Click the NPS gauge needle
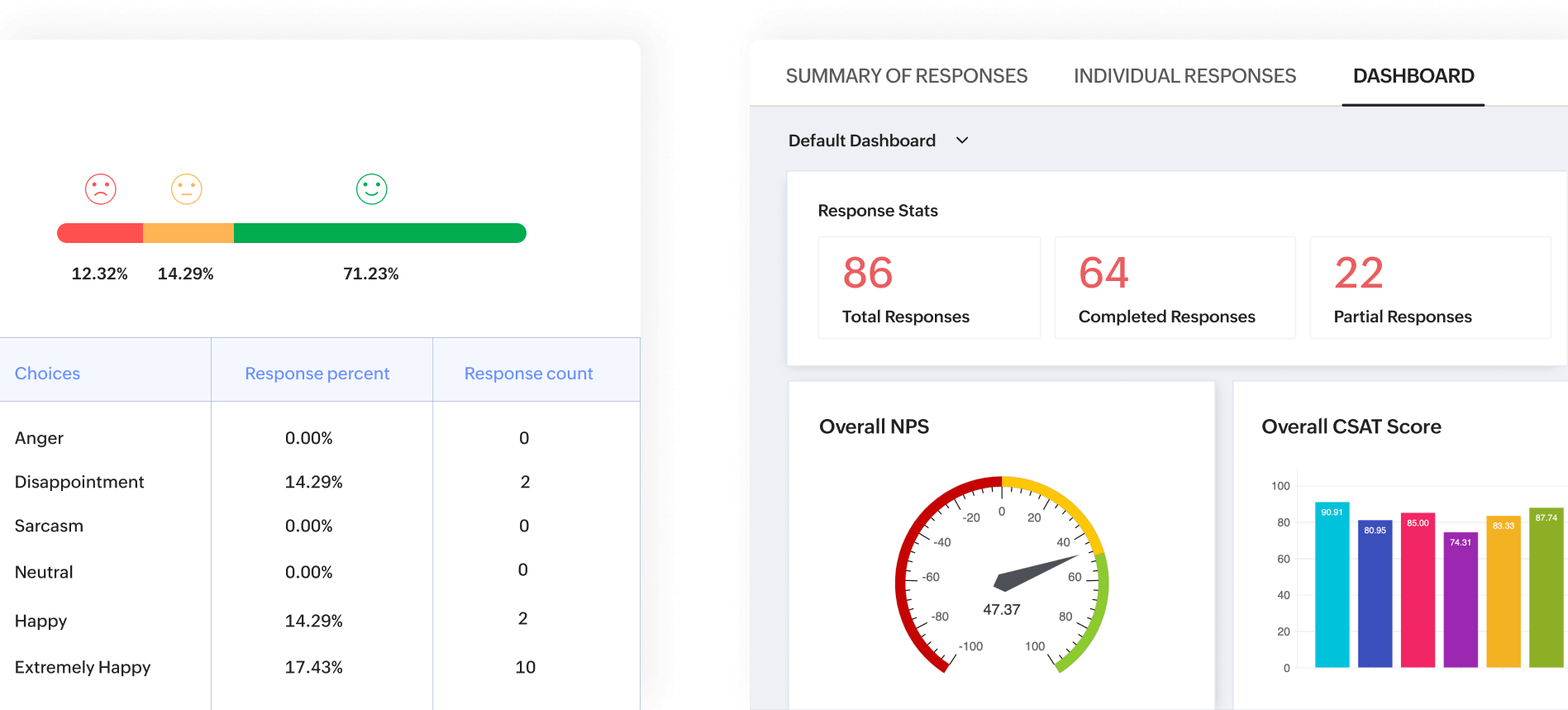1568x710 pixels. (x=1036, y=573)
